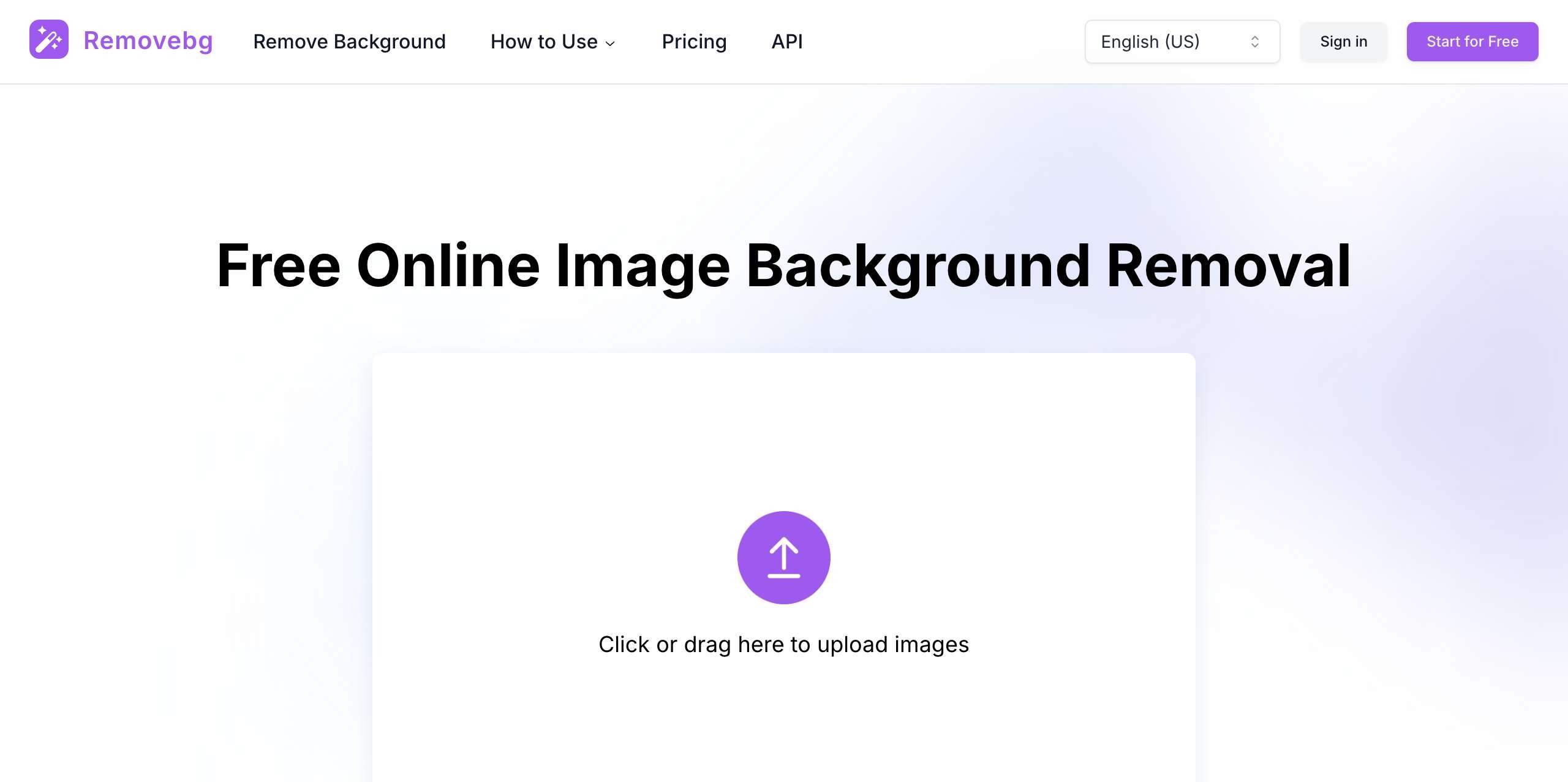Open the API nav link
Image resolution: width=1568 pixels, height=782 pixels.
coord(787,42)
